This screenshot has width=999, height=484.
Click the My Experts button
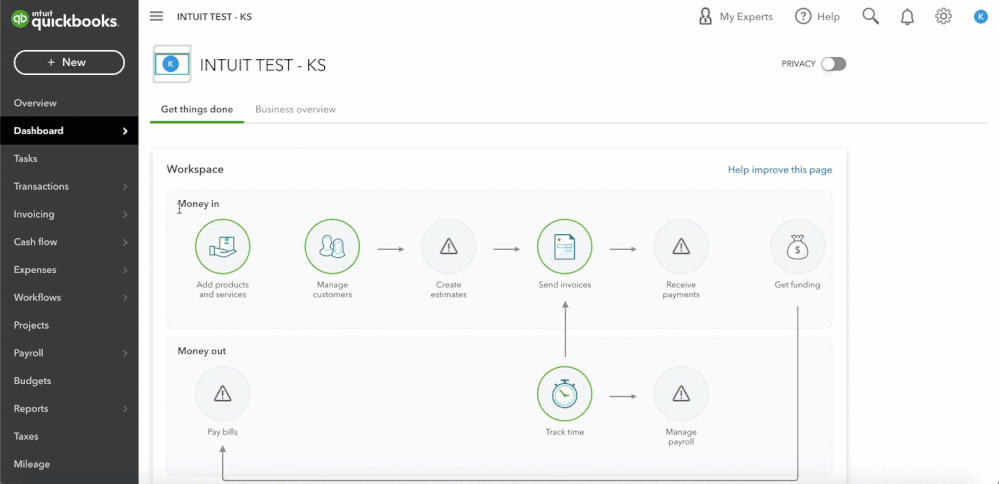[x=735, y=17]
